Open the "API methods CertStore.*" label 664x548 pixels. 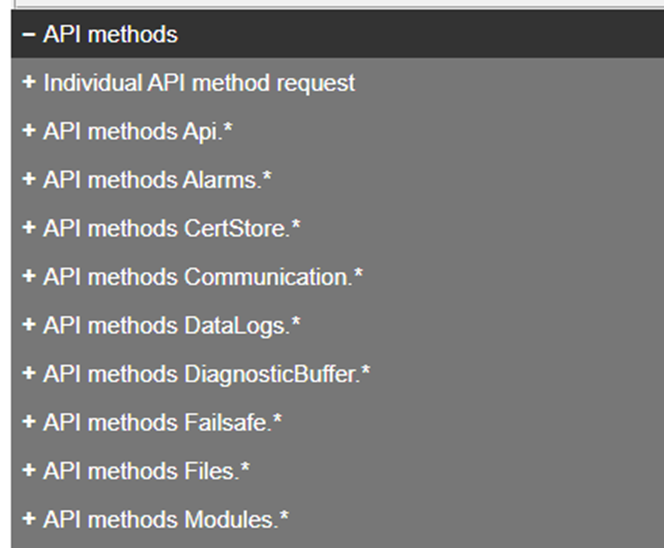(171, 229)
